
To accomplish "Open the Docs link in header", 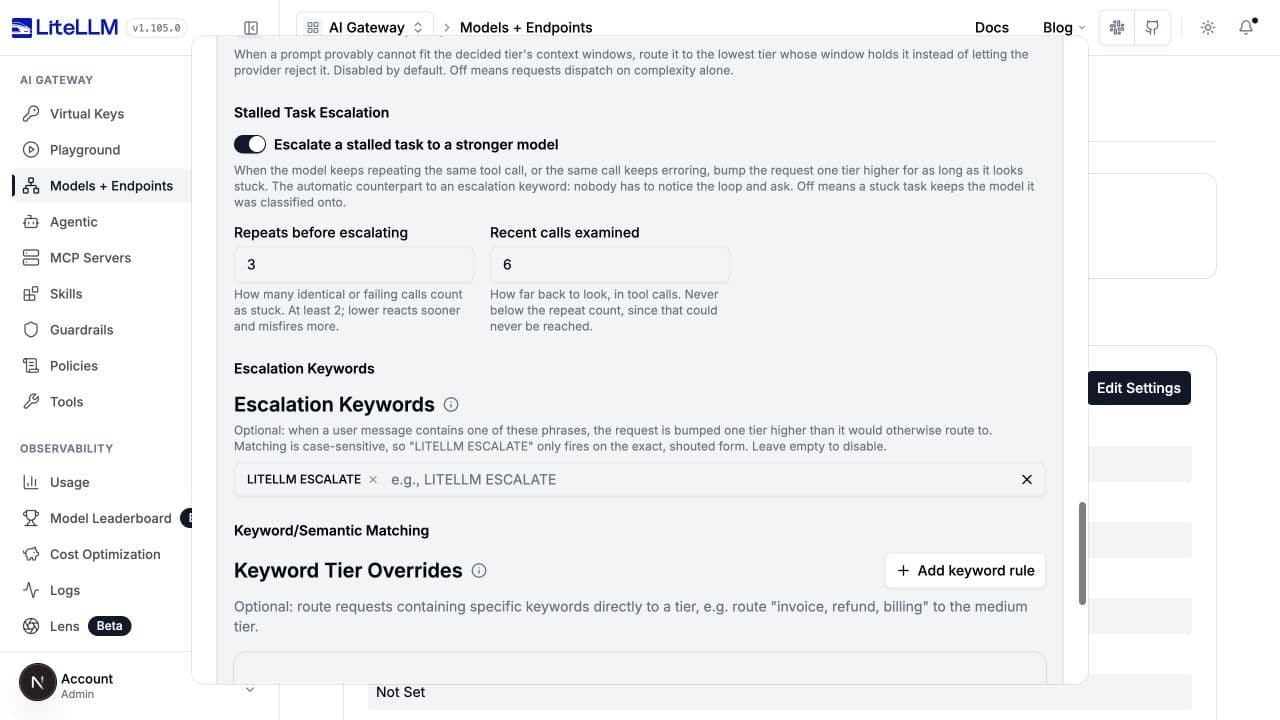I will coord(992,27).
